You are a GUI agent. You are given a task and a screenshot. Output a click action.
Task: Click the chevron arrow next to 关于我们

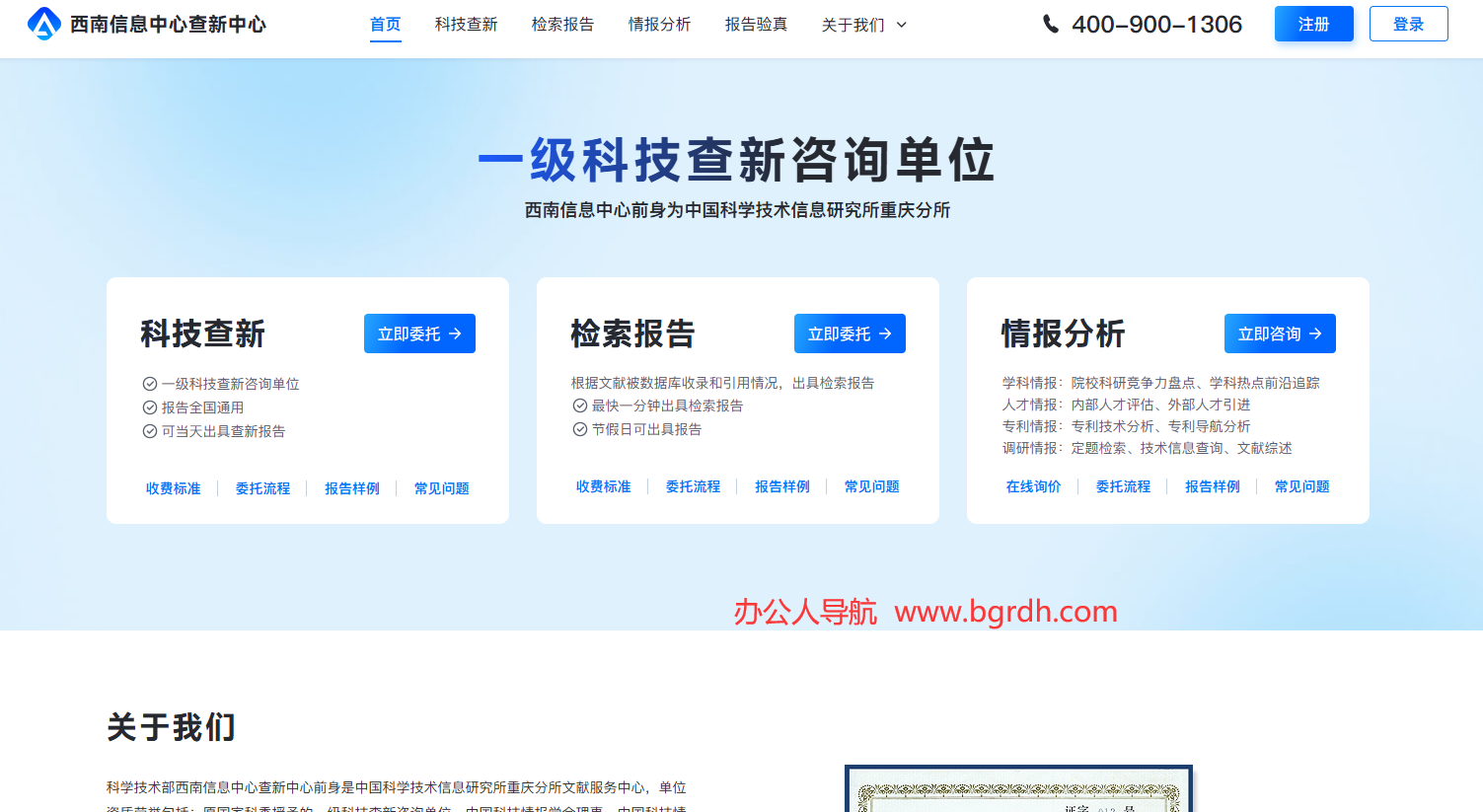899,26
